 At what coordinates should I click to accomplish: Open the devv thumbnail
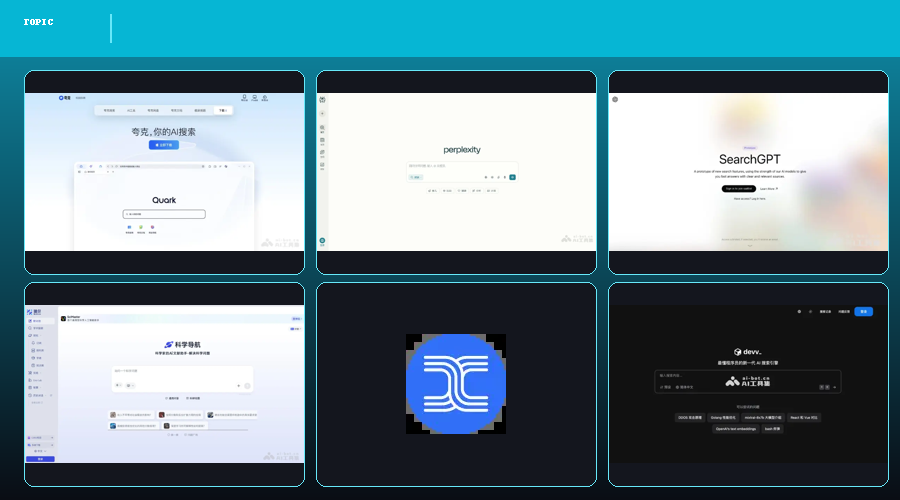click(748, 384)
